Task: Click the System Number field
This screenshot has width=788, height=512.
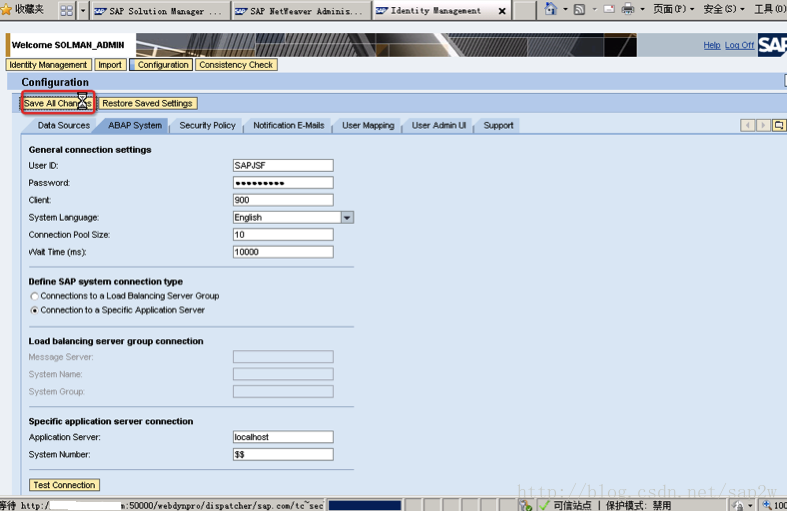Action: pyautogui.click(x=283, y=455)
